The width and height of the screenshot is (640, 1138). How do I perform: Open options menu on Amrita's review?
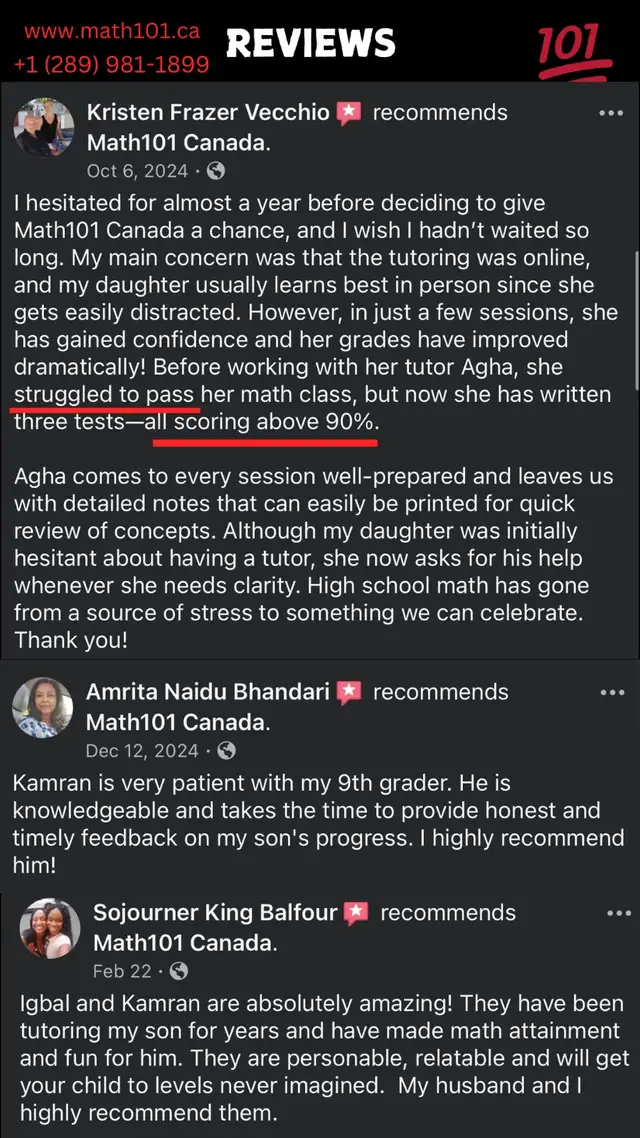pyautogui.click(x=612, y=692)
